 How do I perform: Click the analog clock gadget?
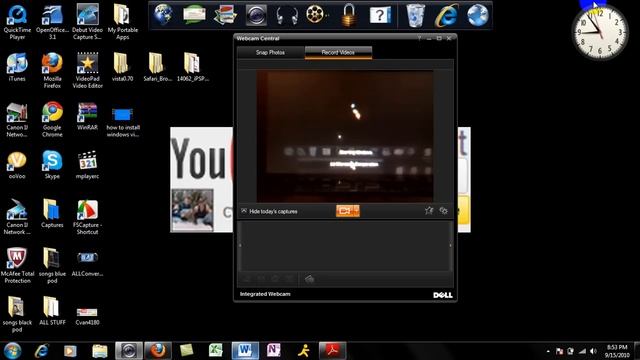[x=600, y=32]
